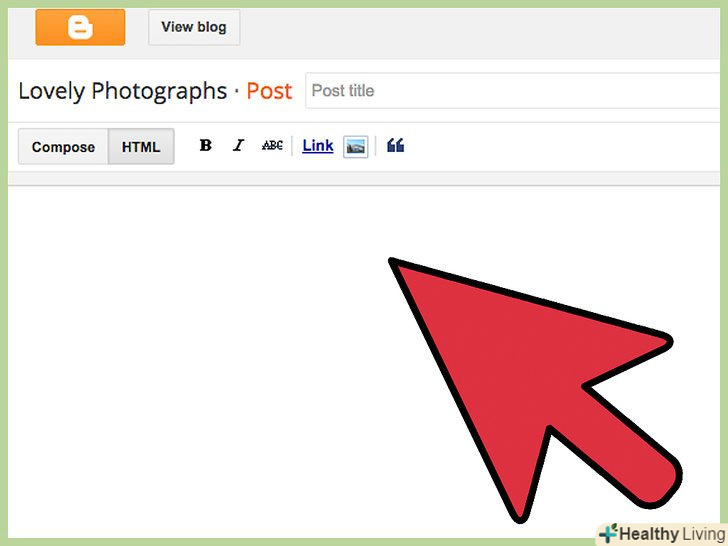The image size is (728, 546).
Task: Focus the Post title field
Action: [513, 91]
